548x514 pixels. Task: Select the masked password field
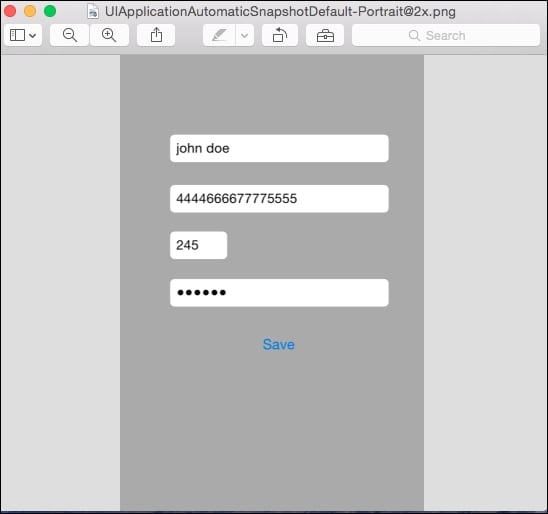279,293
